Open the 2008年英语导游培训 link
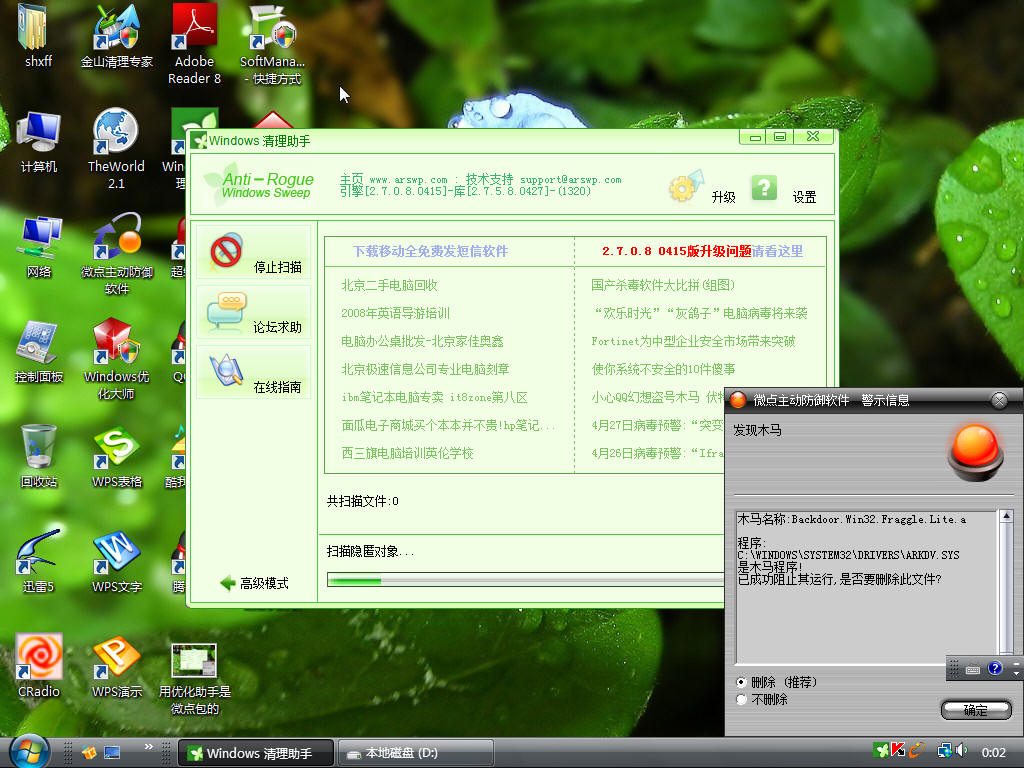 coord(395,313)
